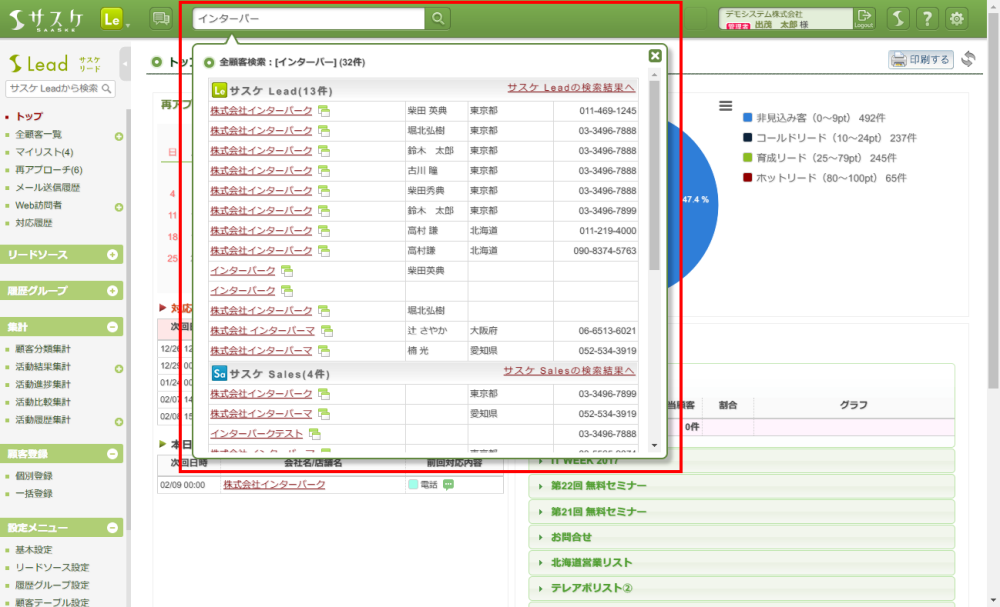Click plus icon next to 活動履歴集計
The width and height of the screenshot is (1000, 607).
click(x=119, y=421)
